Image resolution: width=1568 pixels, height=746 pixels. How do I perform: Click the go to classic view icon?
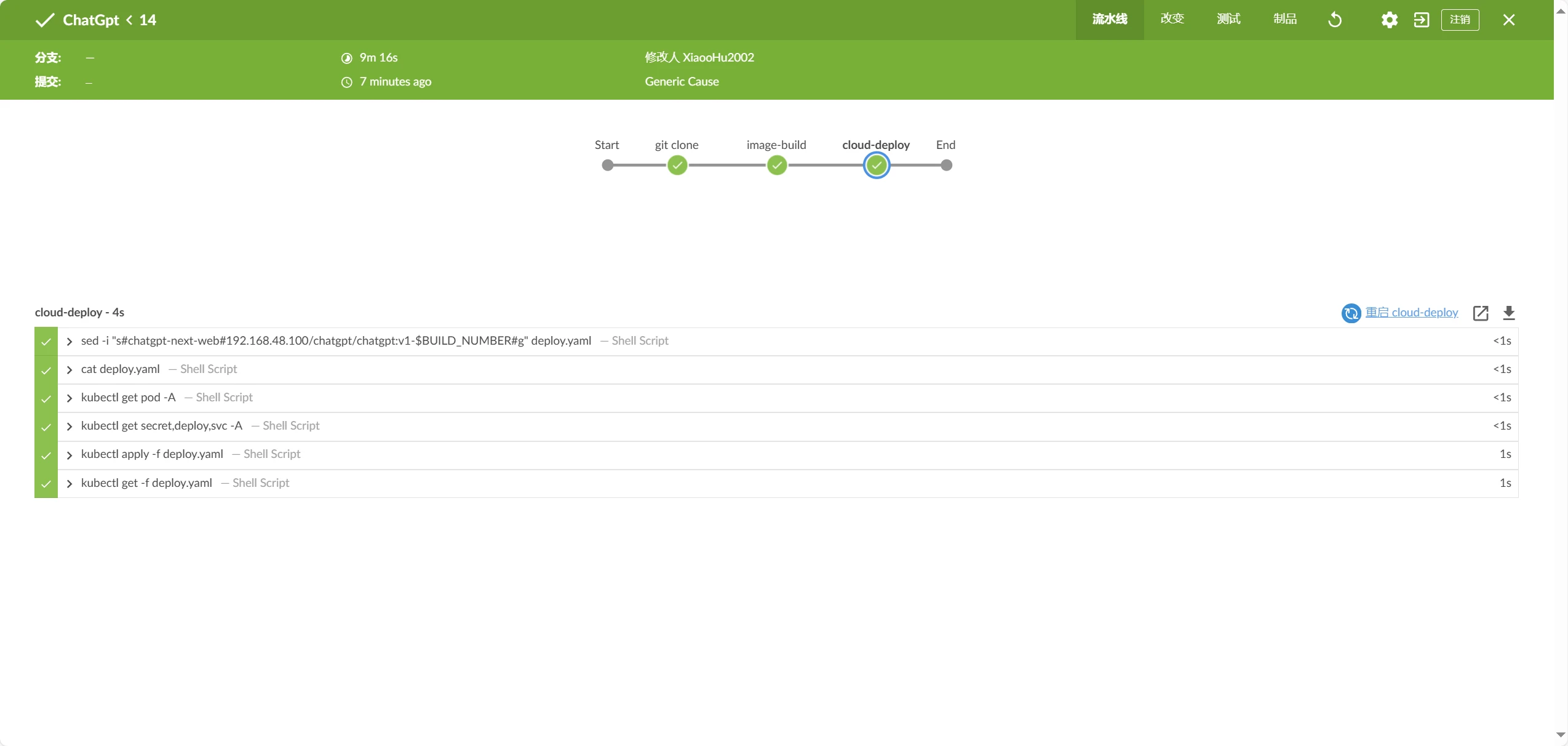pos(1421,20)
